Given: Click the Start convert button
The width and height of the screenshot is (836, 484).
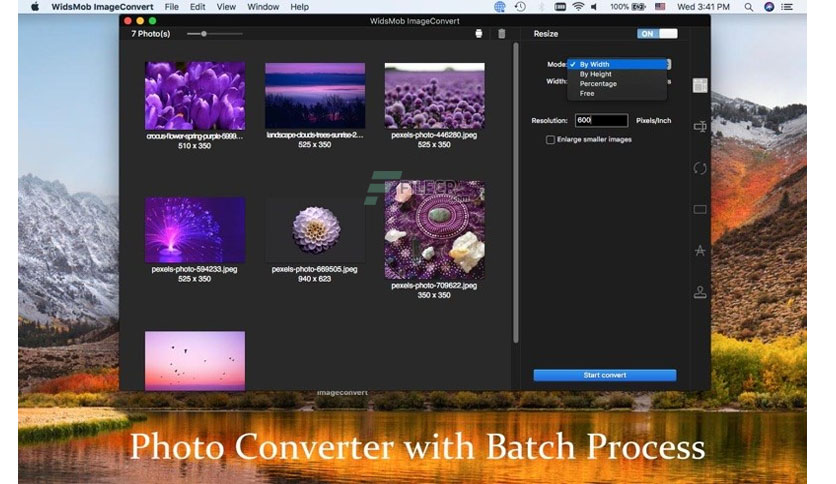Looking at the screenshot, I should [x=605, y=375].
